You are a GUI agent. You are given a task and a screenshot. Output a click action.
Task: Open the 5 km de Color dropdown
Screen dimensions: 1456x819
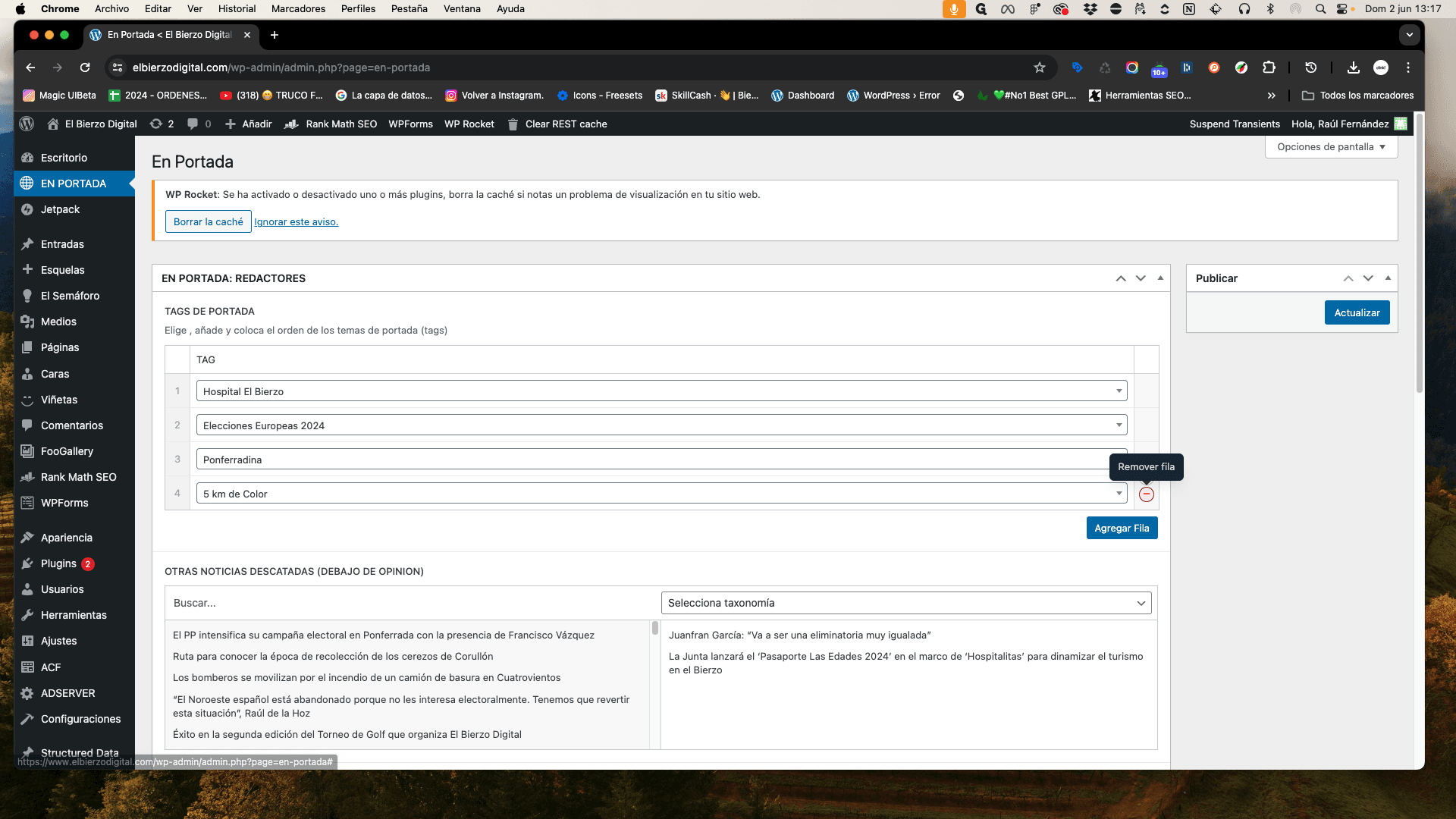(x=661, y=494)
